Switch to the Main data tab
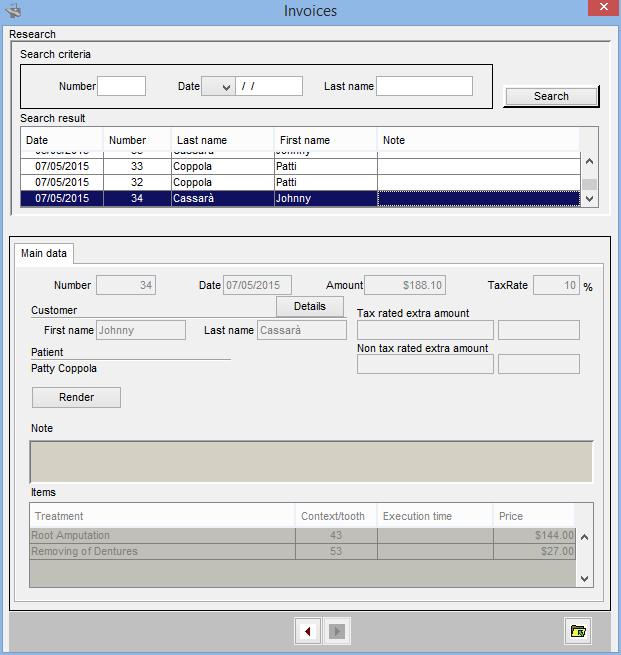621x655 pixels. point(43,254)
